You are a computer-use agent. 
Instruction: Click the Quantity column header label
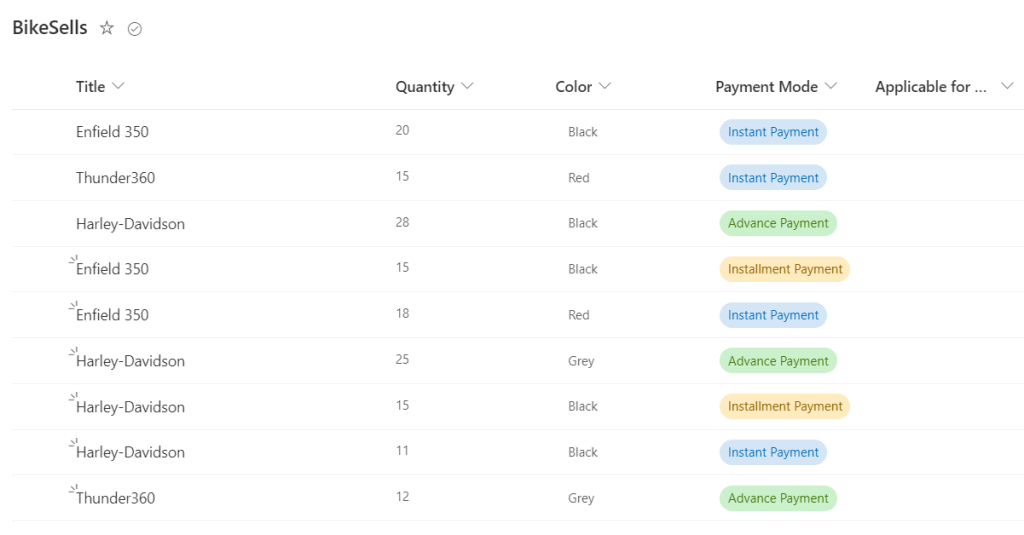[424, 87]
